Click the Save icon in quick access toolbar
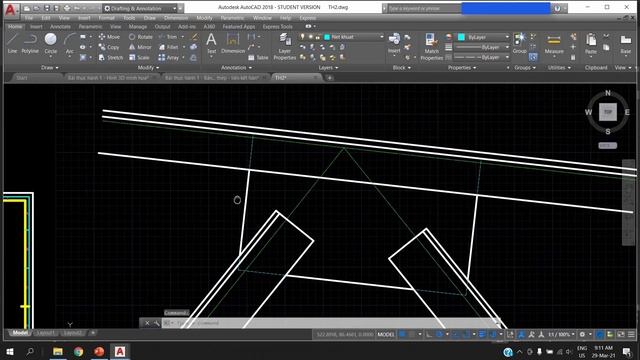 (47, 8)
